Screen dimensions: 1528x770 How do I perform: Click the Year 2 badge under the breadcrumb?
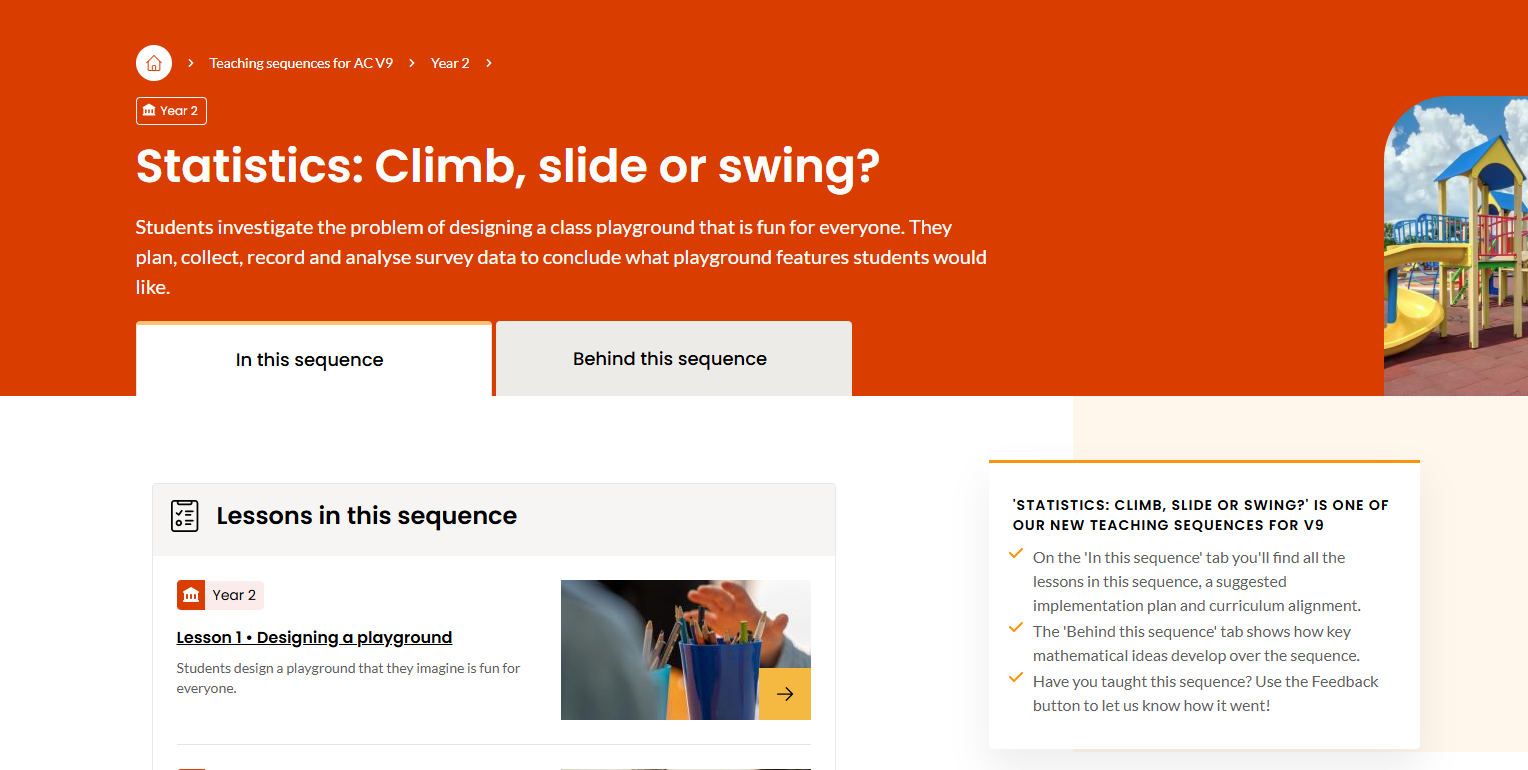pos(171,111)
